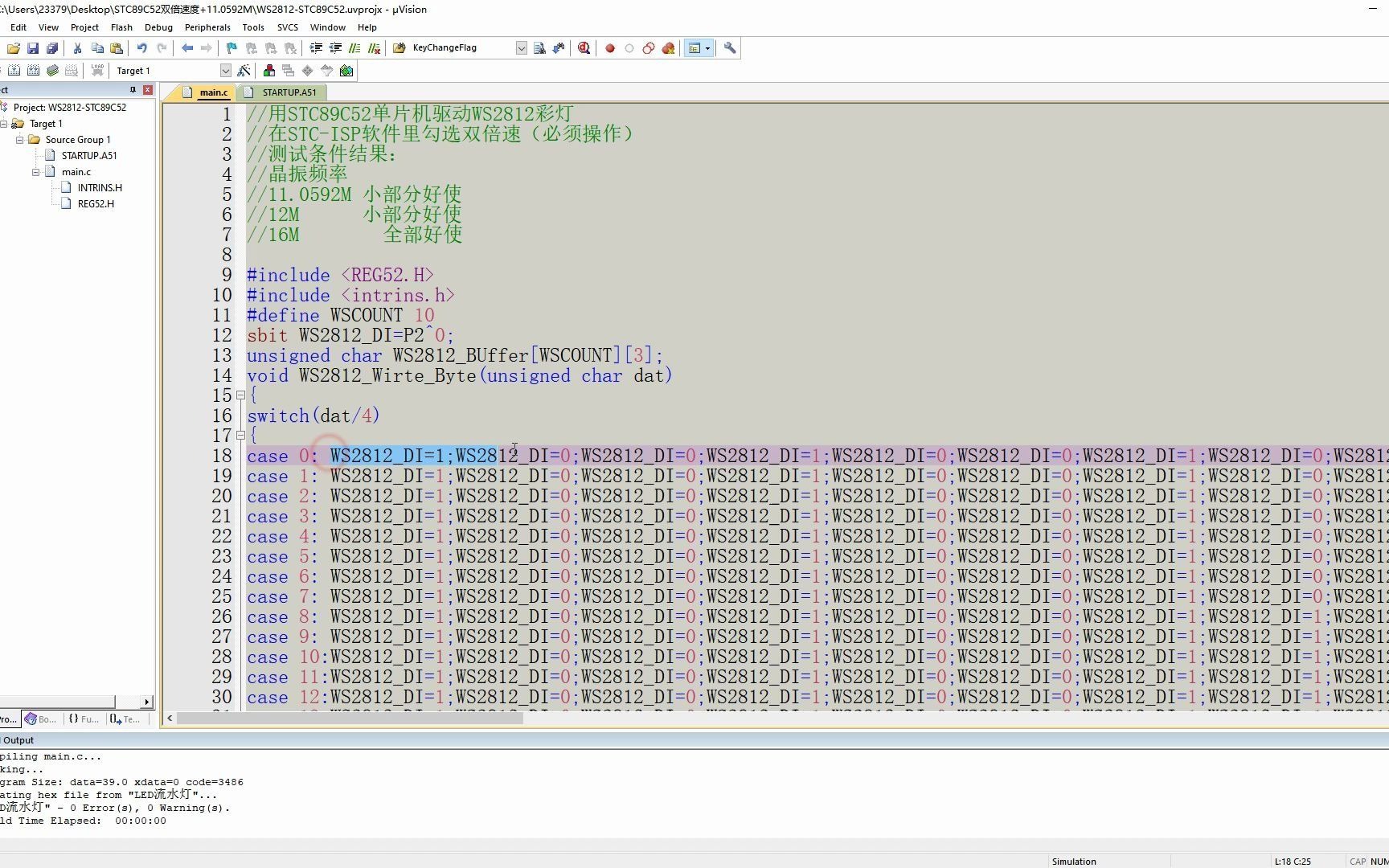
Task: Download to flash with LOAD icon
Action: coord(97,71)
